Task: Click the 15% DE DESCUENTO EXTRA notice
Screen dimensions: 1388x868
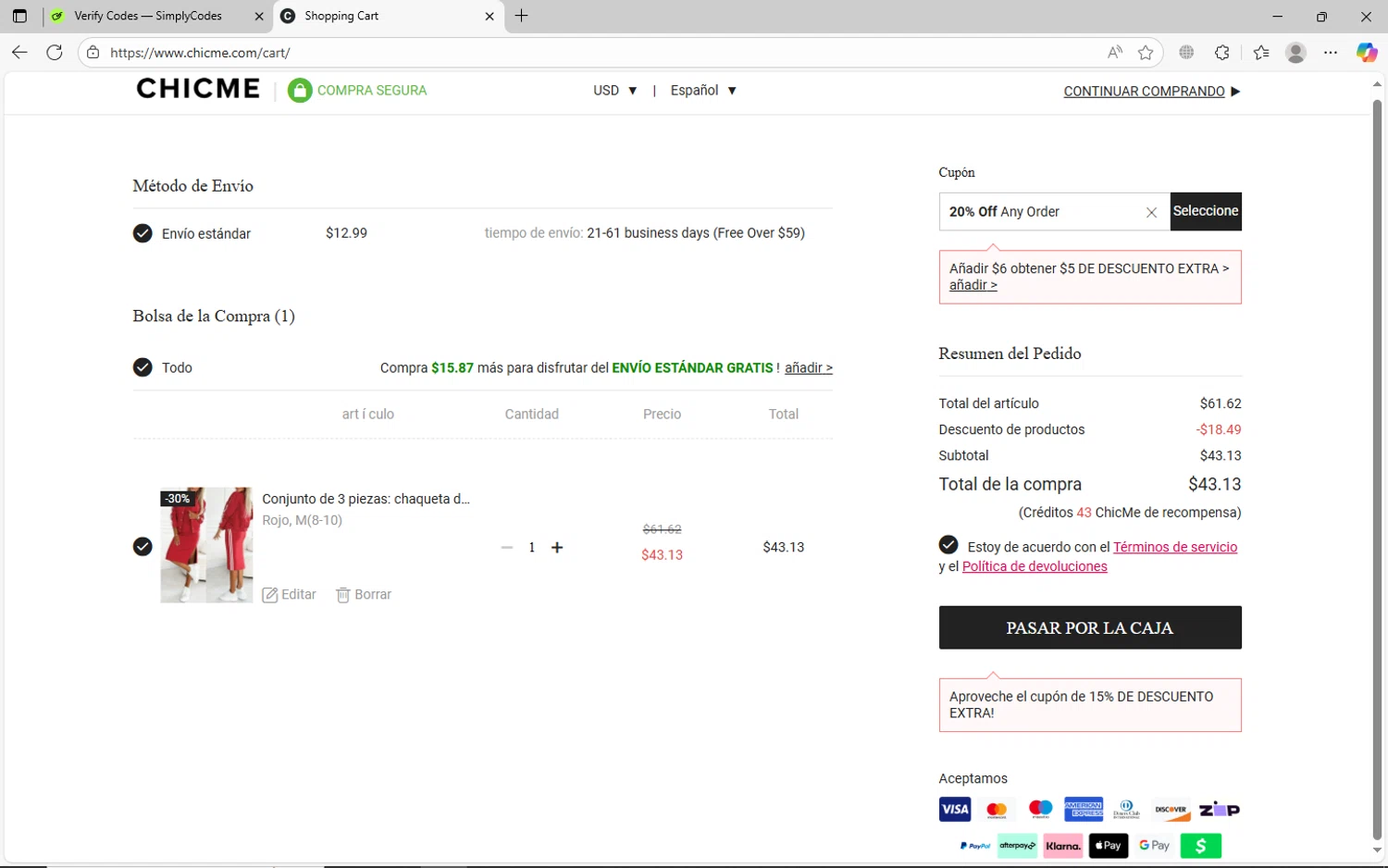Action: [x=1090, y=704]
